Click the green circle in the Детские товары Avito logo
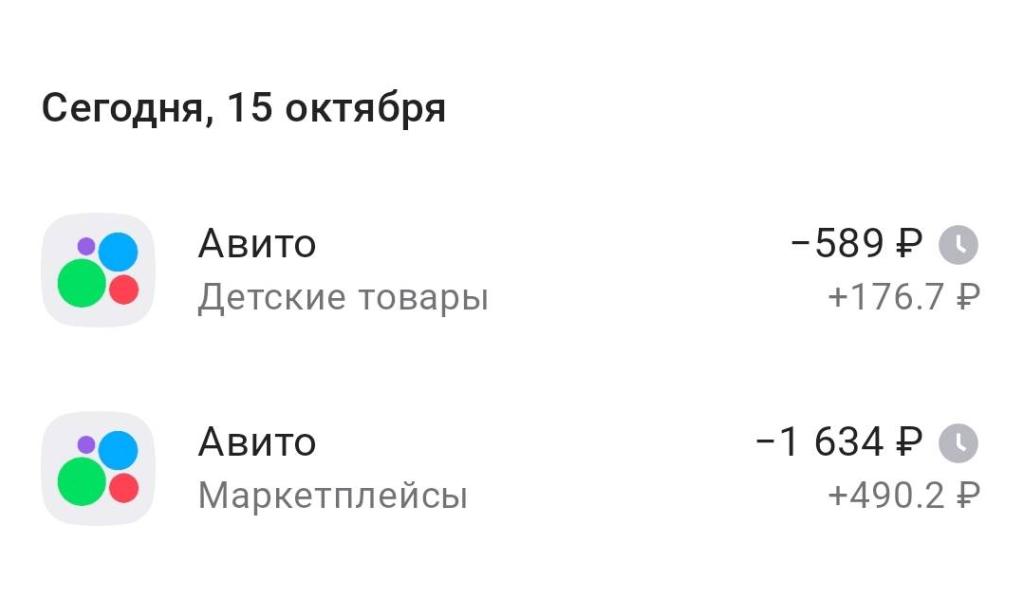Screen dimensions: 1023x600 point(81,282)
